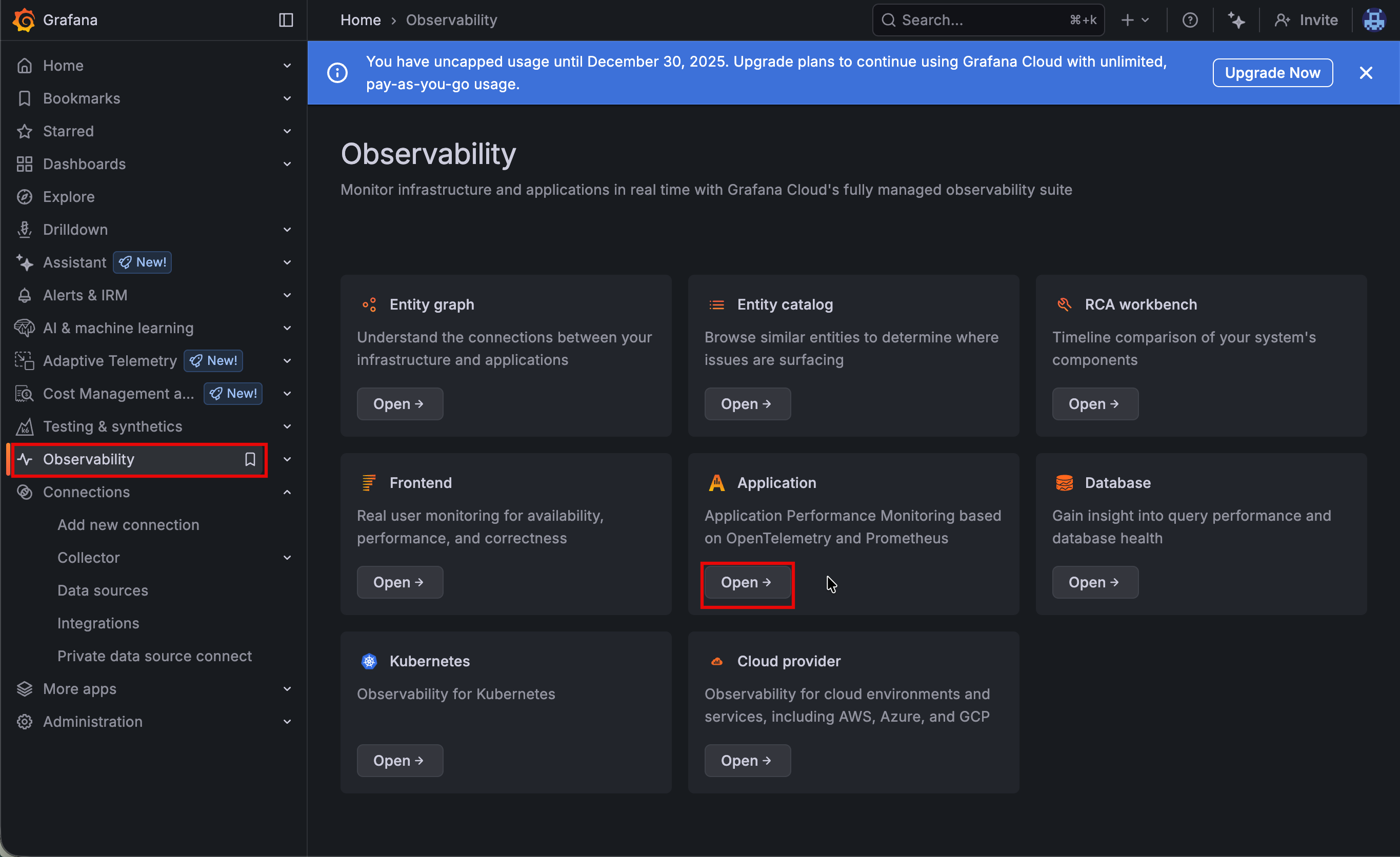Click the Cloud provider icon
The height and width of the screenshot is (857, 1400).
(716, 661)
